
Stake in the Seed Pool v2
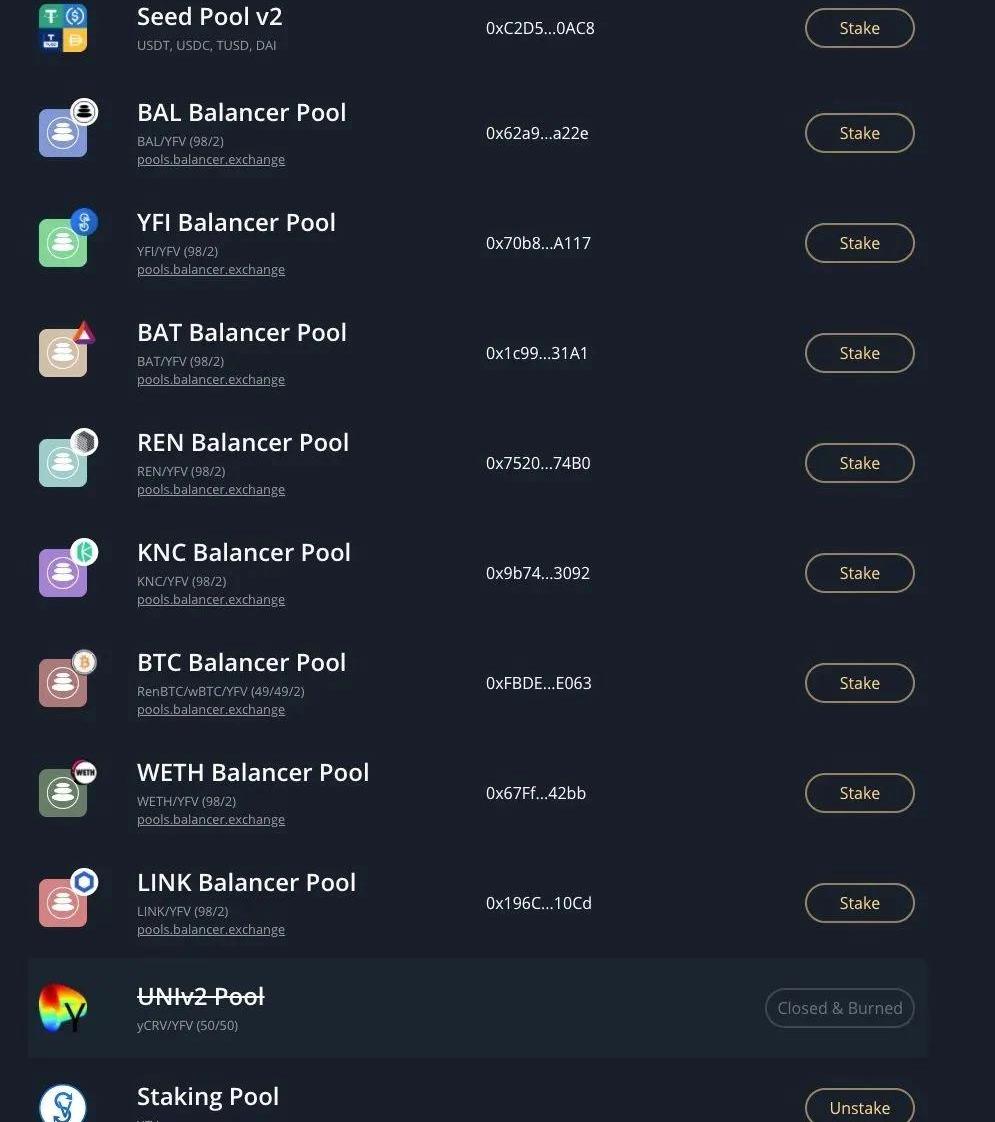[x=859, y=28]
